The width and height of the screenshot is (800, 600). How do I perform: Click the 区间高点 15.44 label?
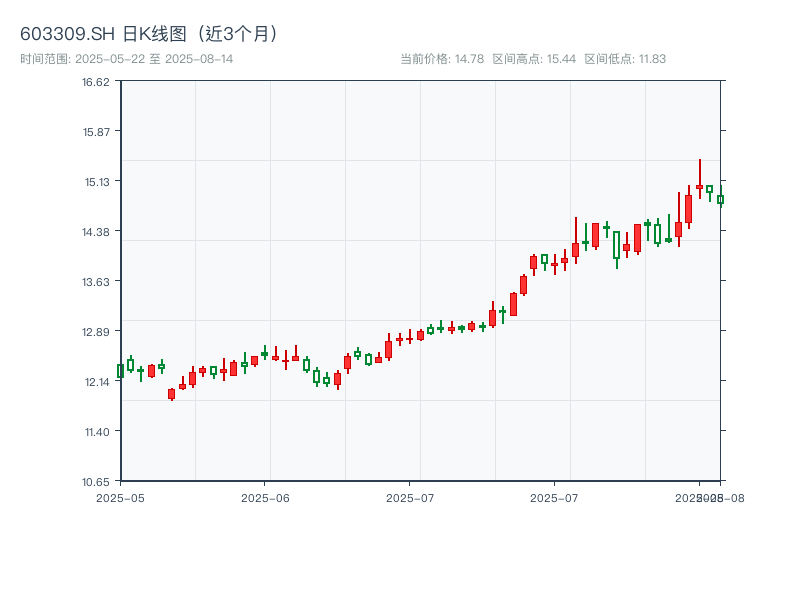[534, 59]
